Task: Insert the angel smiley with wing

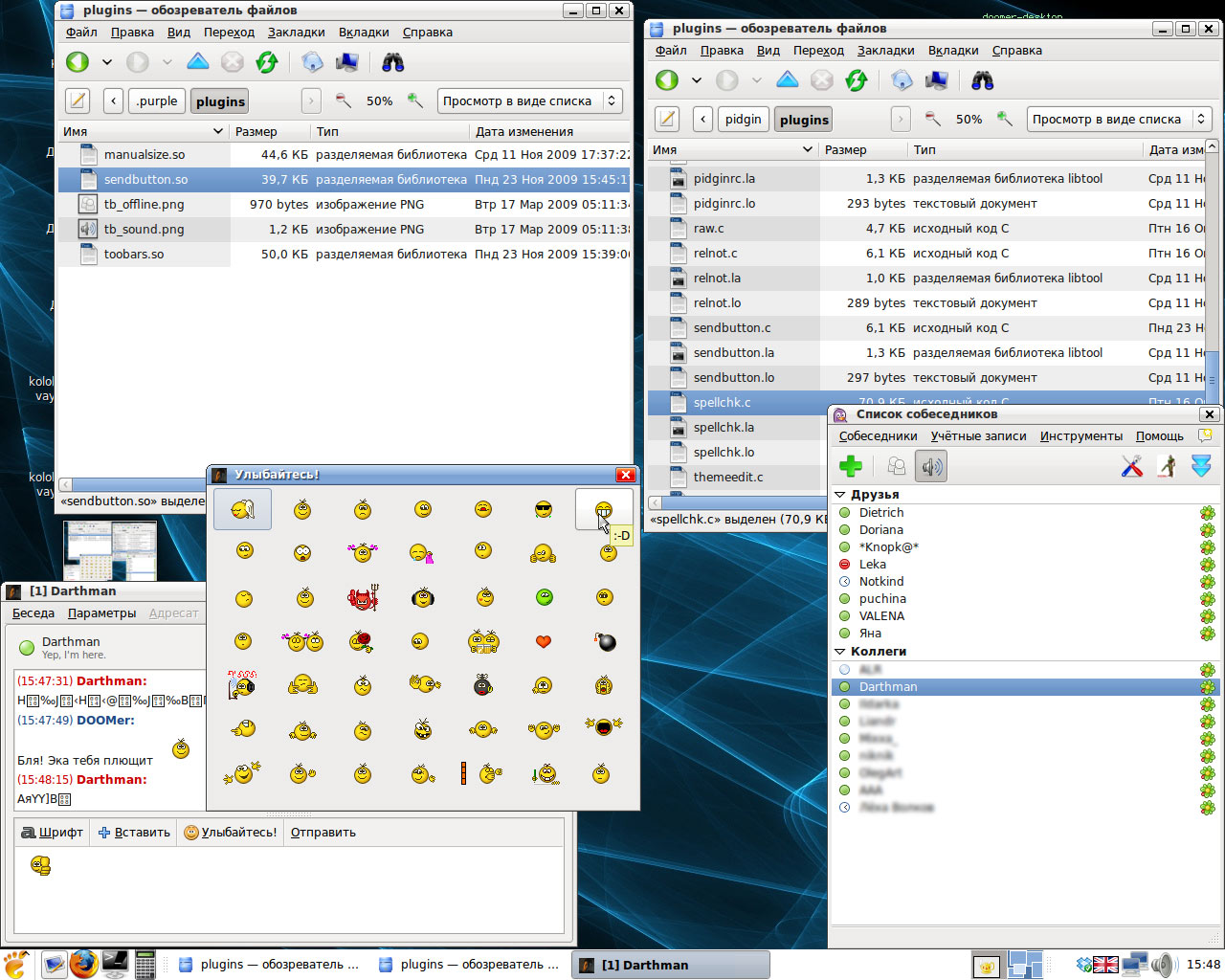Action: 242,509
